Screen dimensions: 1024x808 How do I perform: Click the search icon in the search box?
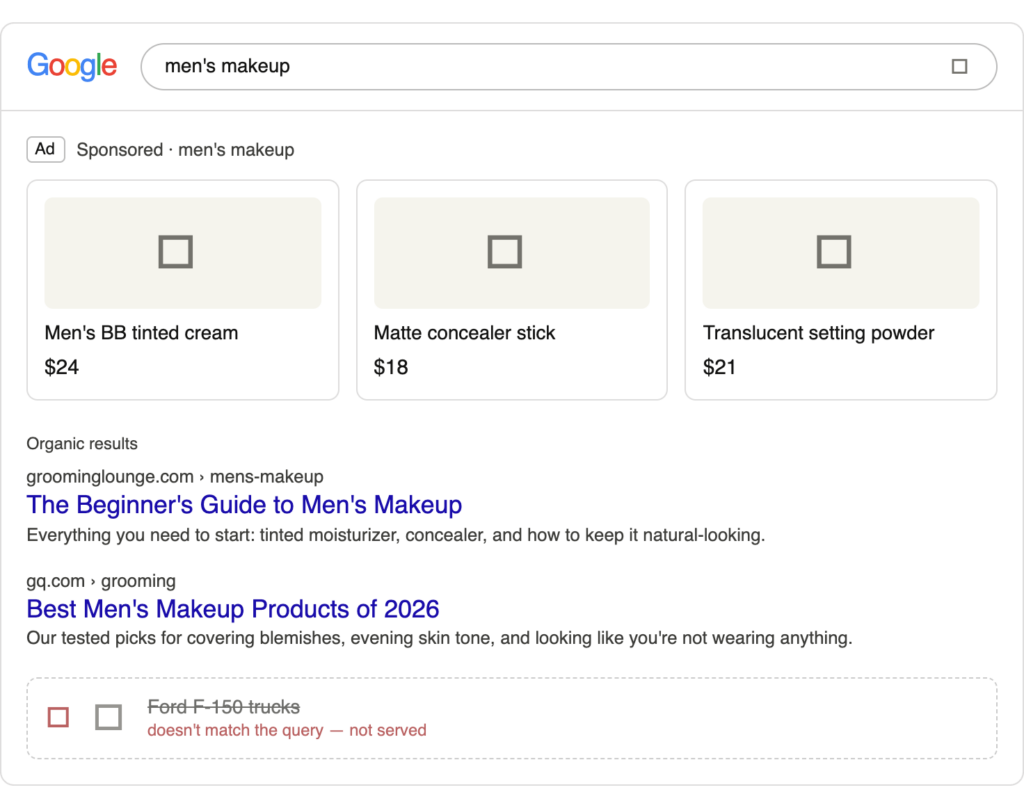click(x=959, y=67)
